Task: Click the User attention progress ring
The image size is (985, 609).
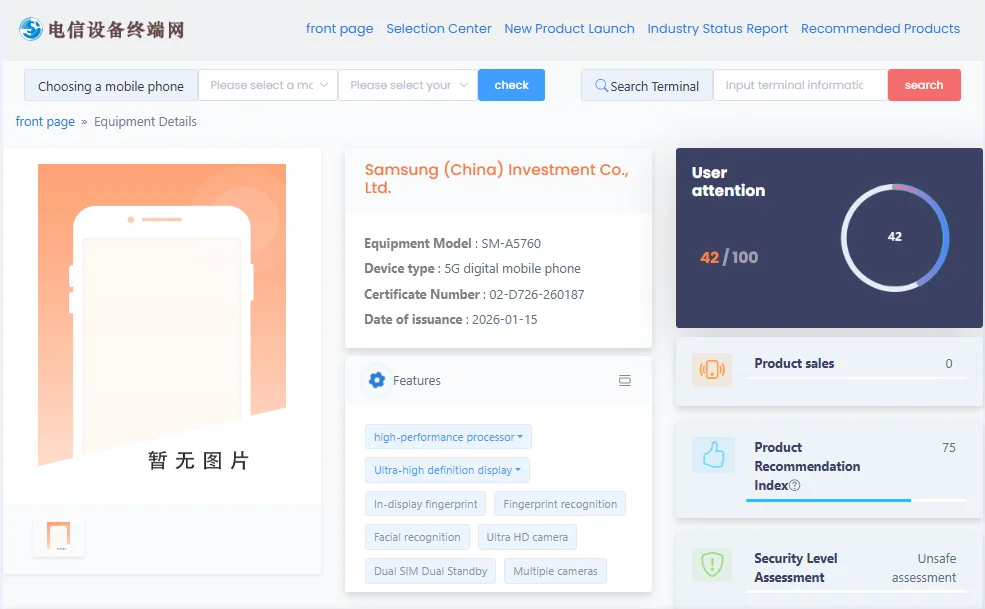Action: 894,238
